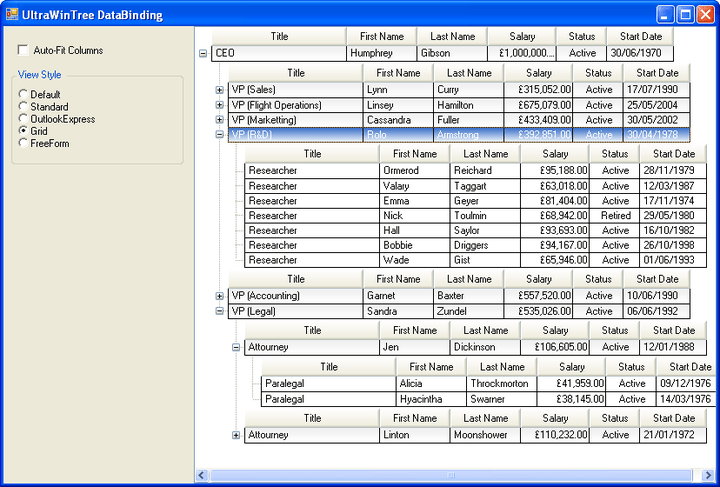The height and width of the screenshot is (487, 720).
Task: Click the horizontal scrollbar right arrow
Action: 709,475
